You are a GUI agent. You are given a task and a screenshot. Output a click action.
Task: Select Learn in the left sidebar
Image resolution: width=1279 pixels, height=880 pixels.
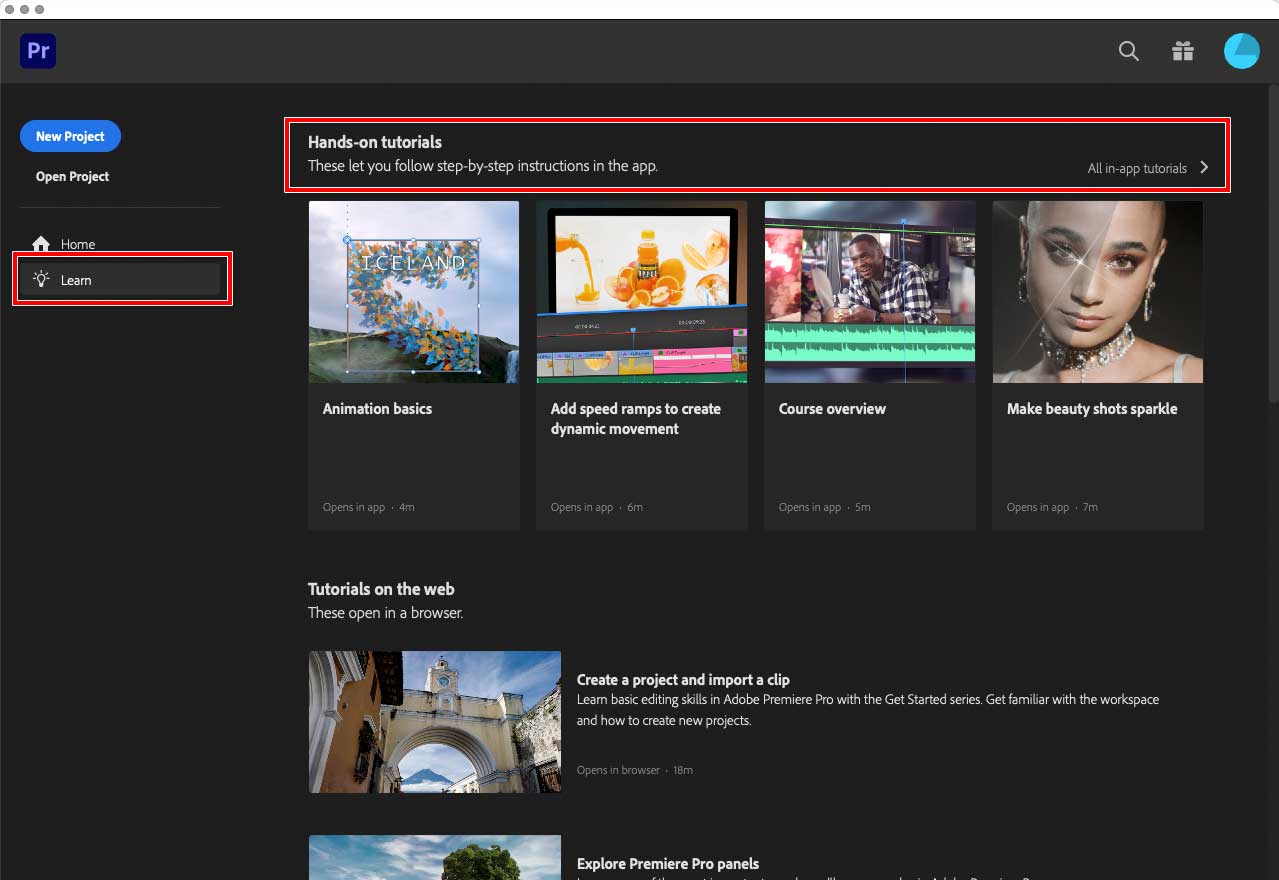click(76, 280)
